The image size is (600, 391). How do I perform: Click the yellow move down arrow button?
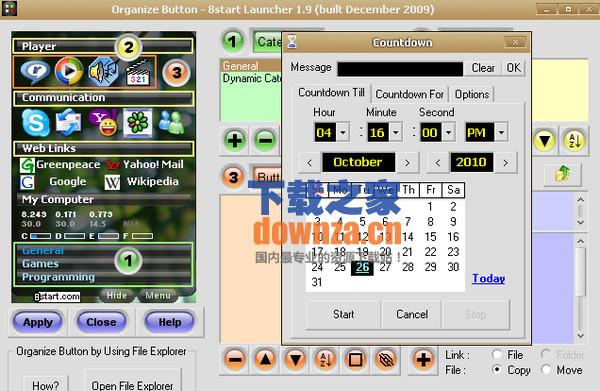(545, 141)
